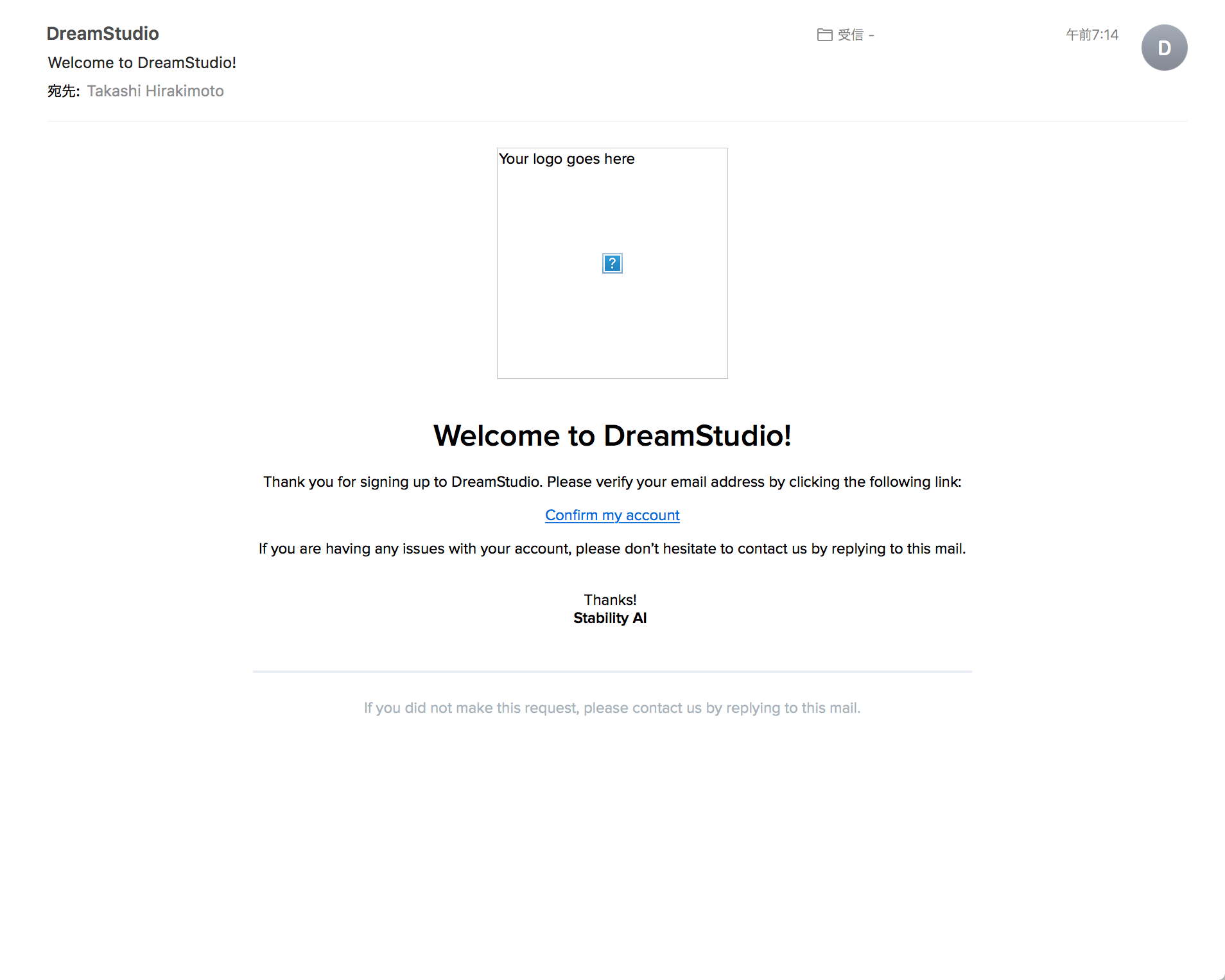Click the 宛先: recipient label
Screen dimensions: 1225x980
(x=64, y=91)
